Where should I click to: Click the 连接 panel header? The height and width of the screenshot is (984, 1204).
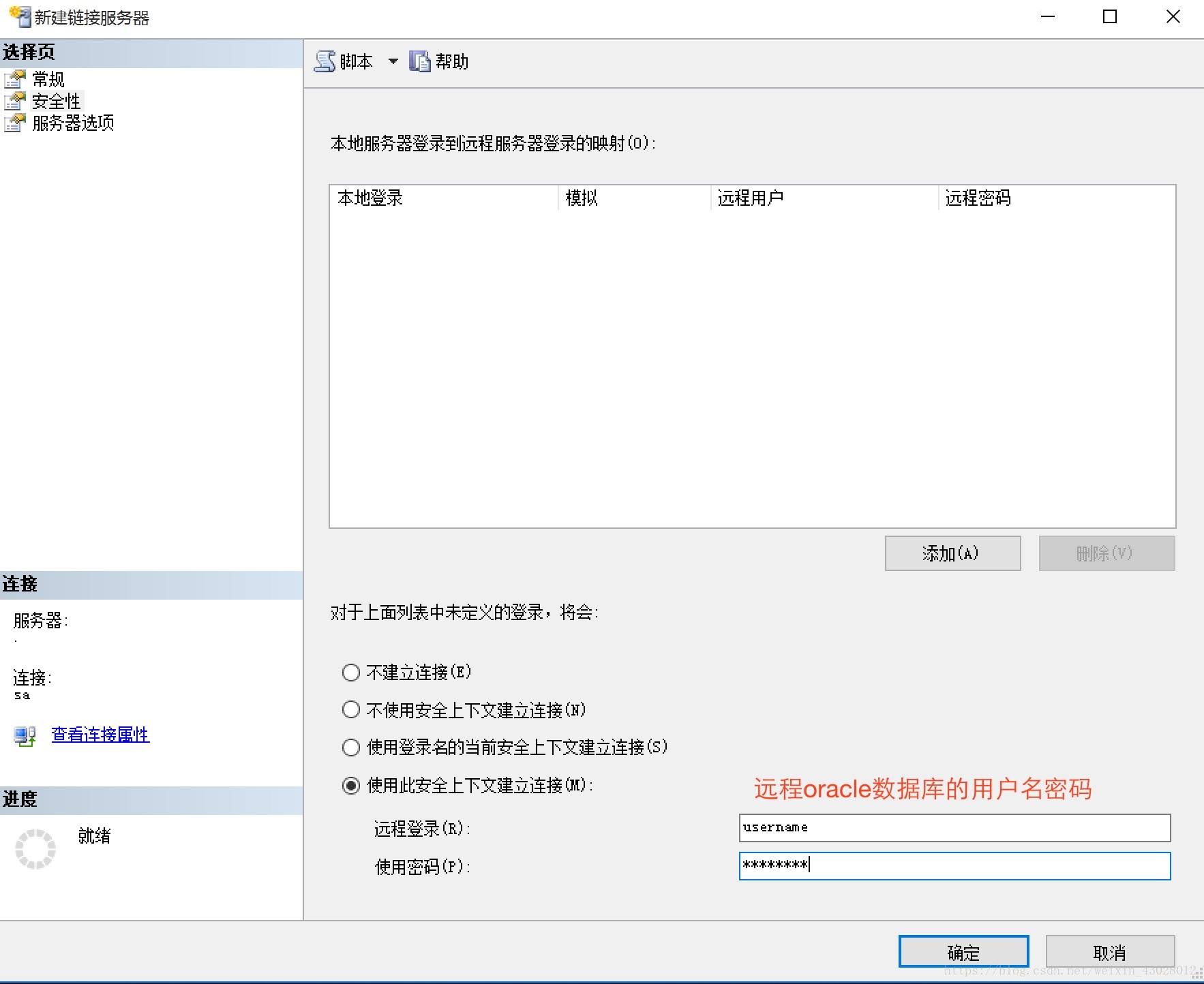151,585
